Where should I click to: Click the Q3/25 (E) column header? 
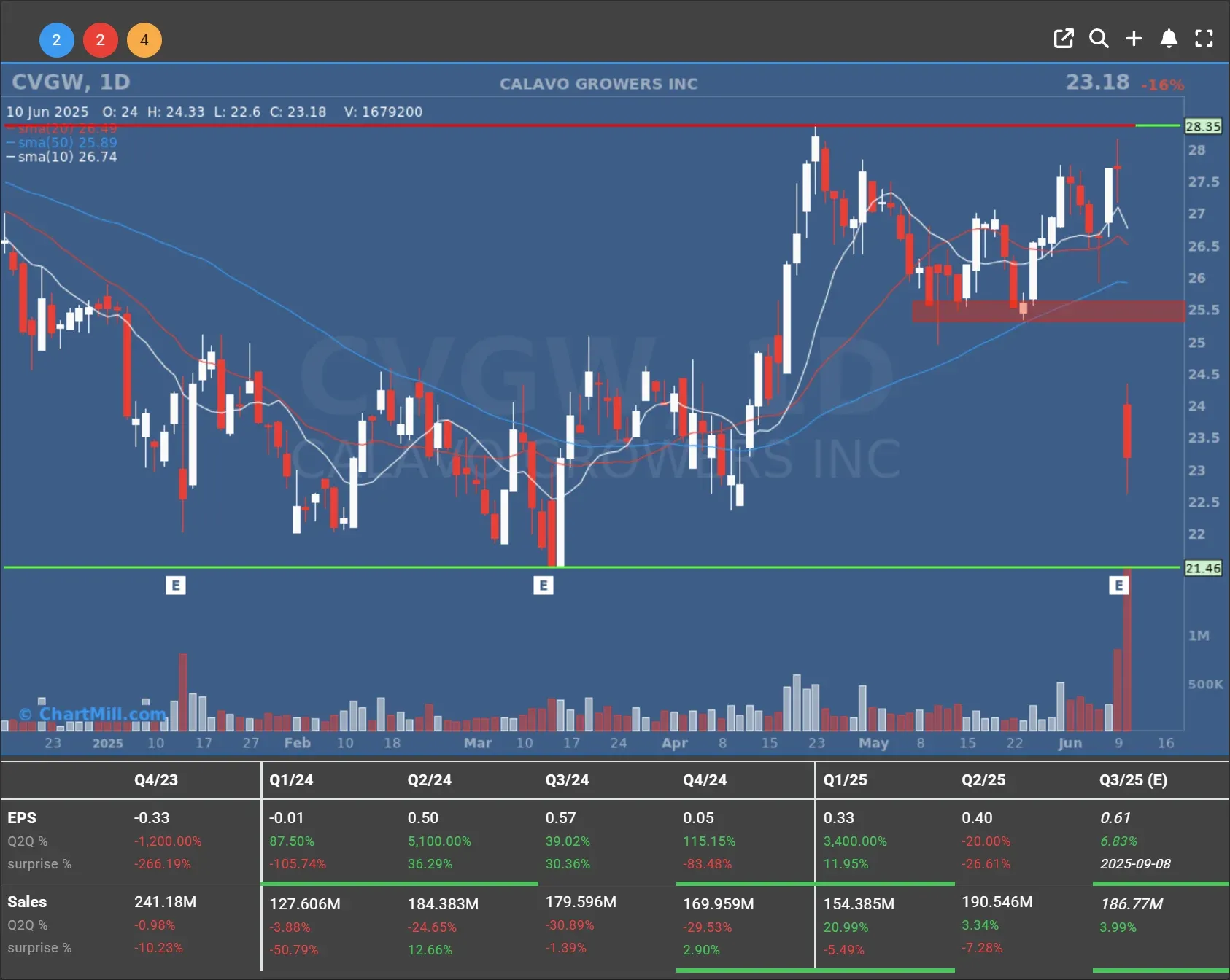pos(1134,780)
